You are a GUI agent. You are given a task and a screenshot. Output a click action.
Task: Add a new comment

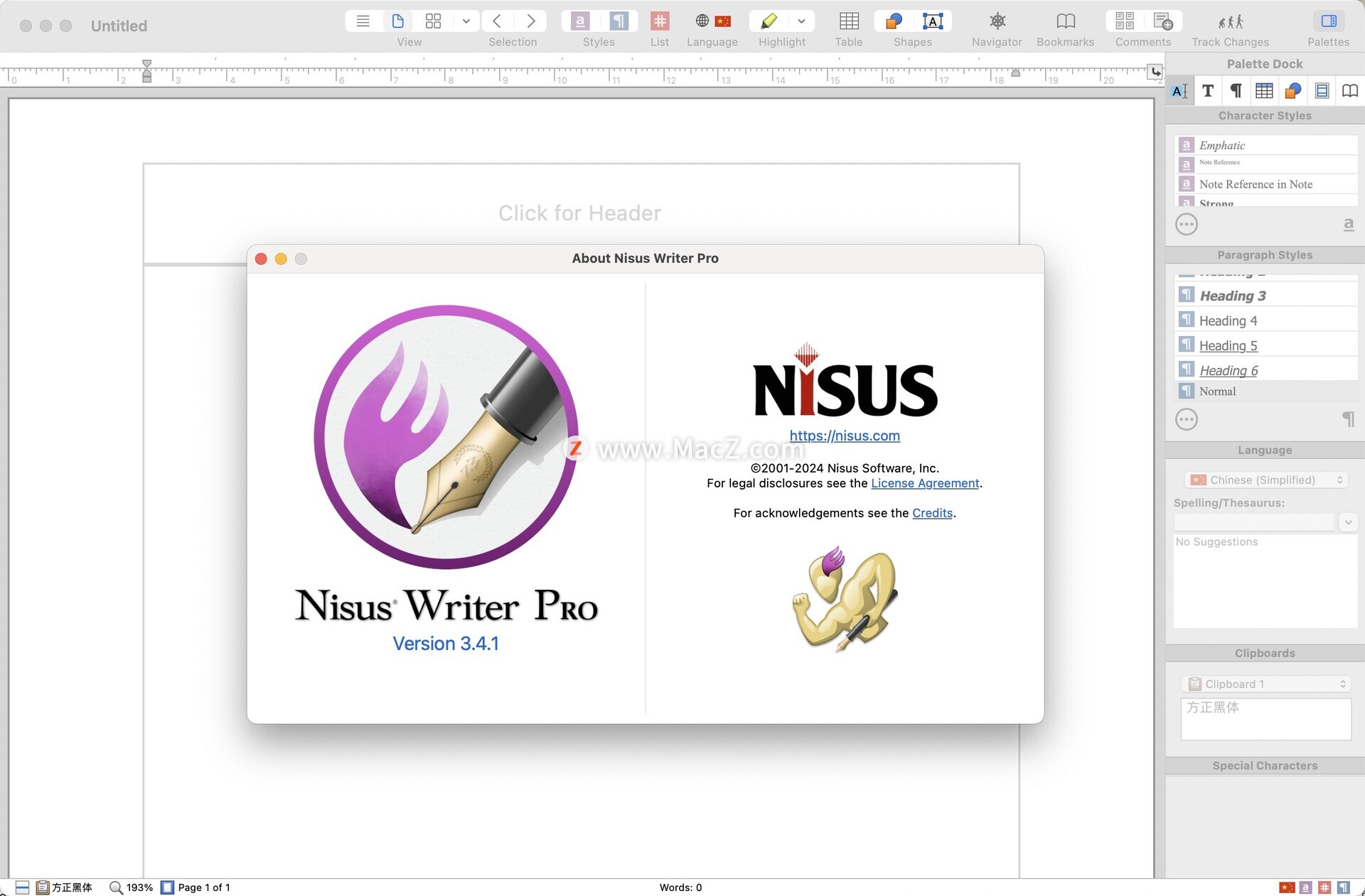(x=1162, y=21)
